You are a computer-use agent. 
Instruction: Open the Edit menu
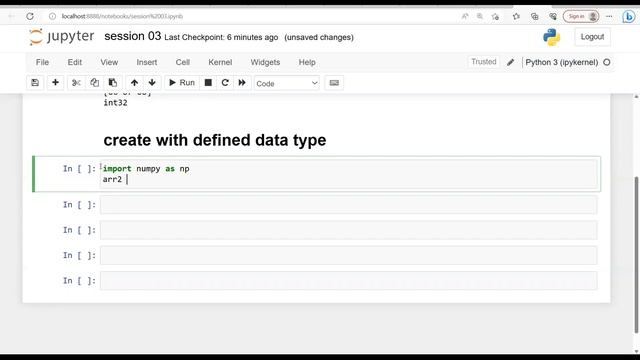click(x=75, y=62)
